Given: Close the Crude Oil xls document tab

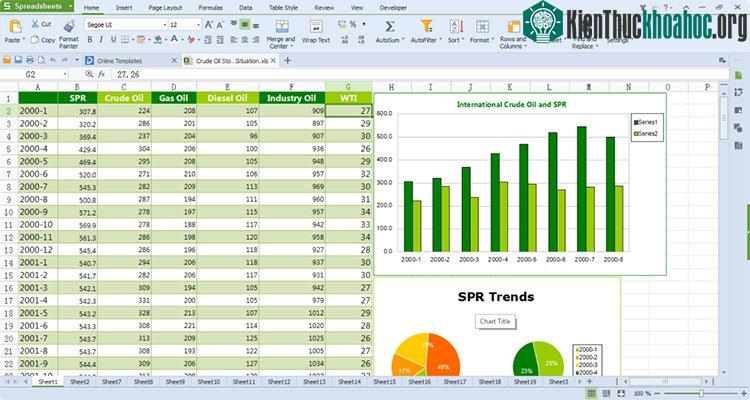Looking at the screenshot, I should (x=273, y=61).
